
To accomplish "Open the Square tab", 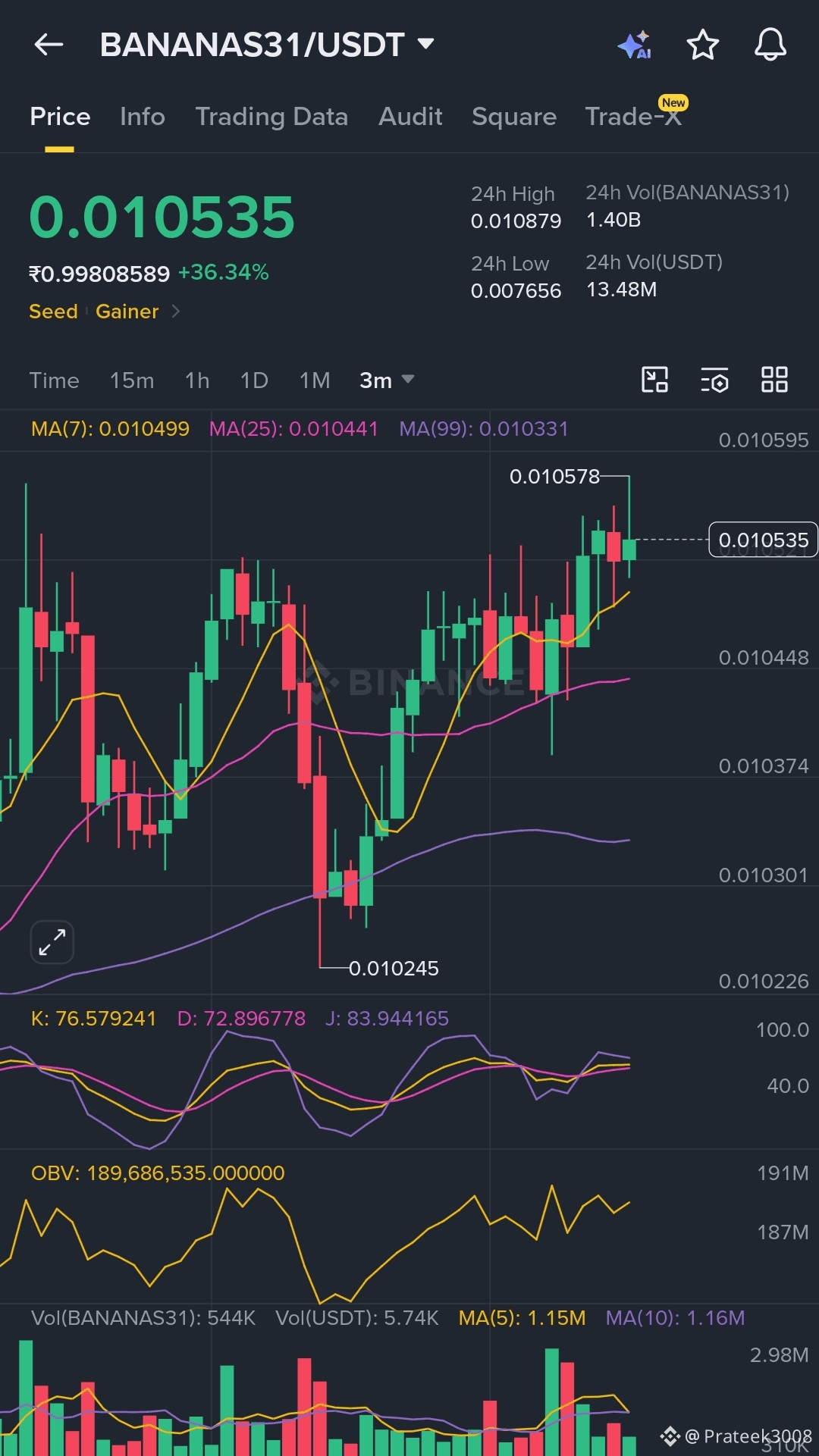I will (x=514, y=117).
